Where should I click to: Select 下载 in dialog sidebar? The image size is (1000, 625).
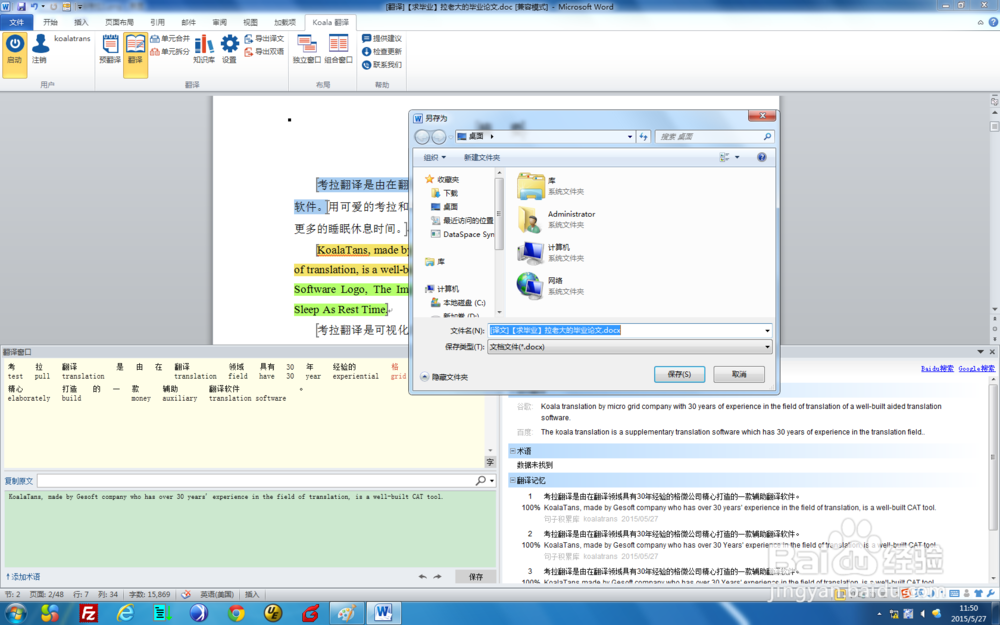(445, 193)
